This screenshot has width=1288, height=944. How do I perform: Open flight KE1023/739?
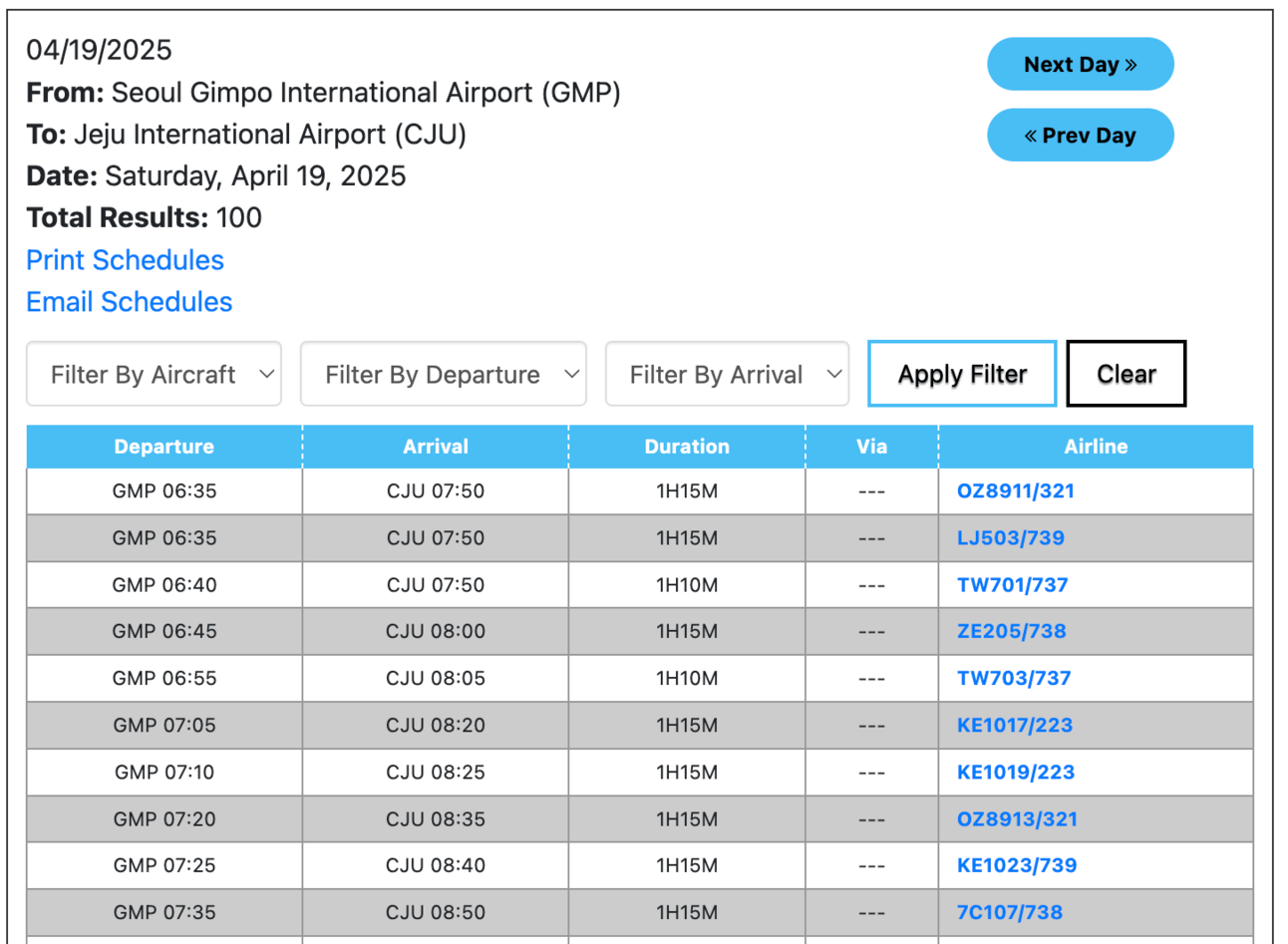tap(1016, 865)
